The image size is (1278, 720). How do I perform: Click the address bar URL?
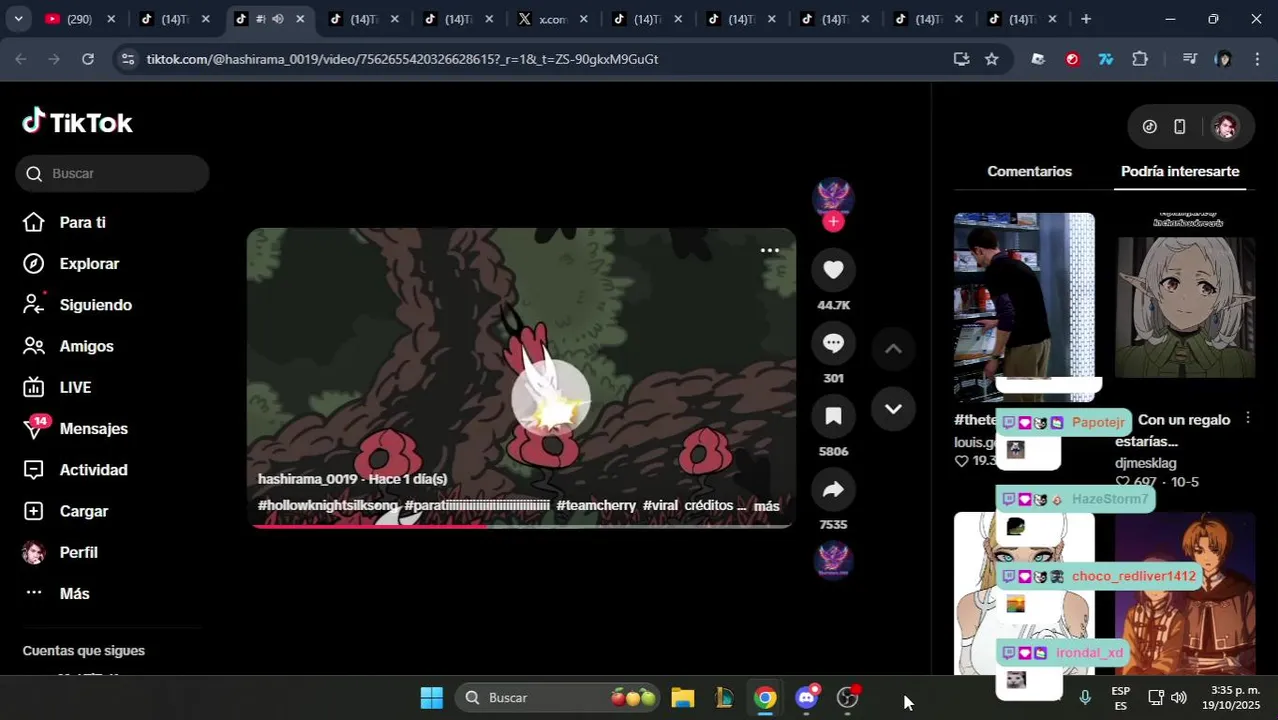pos(402,59)
